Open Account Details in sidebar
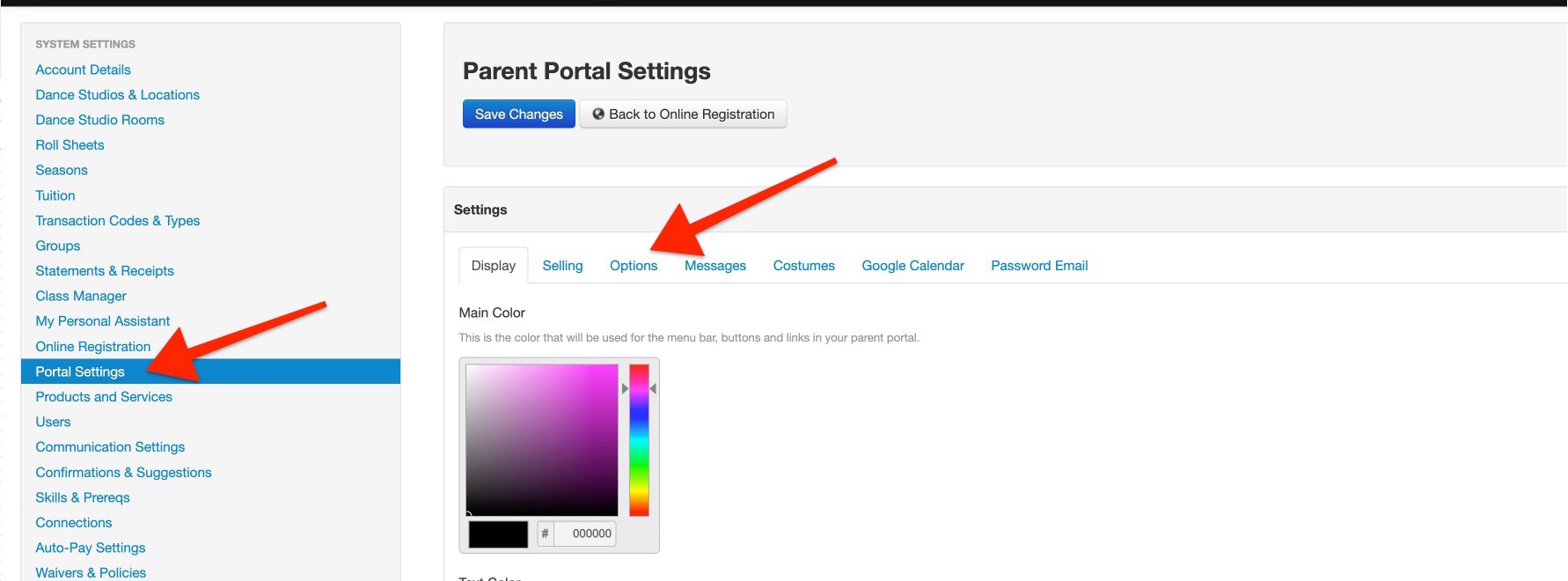Image resolution: width=1568 pixels, height=581 pixels. [x=83, y=70]
